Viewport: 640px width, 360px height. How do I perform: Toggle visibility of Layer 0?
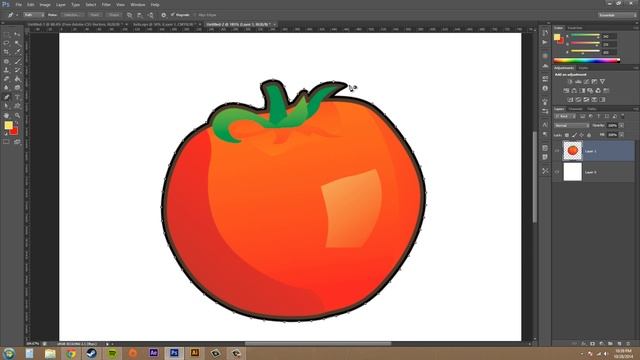557,172
